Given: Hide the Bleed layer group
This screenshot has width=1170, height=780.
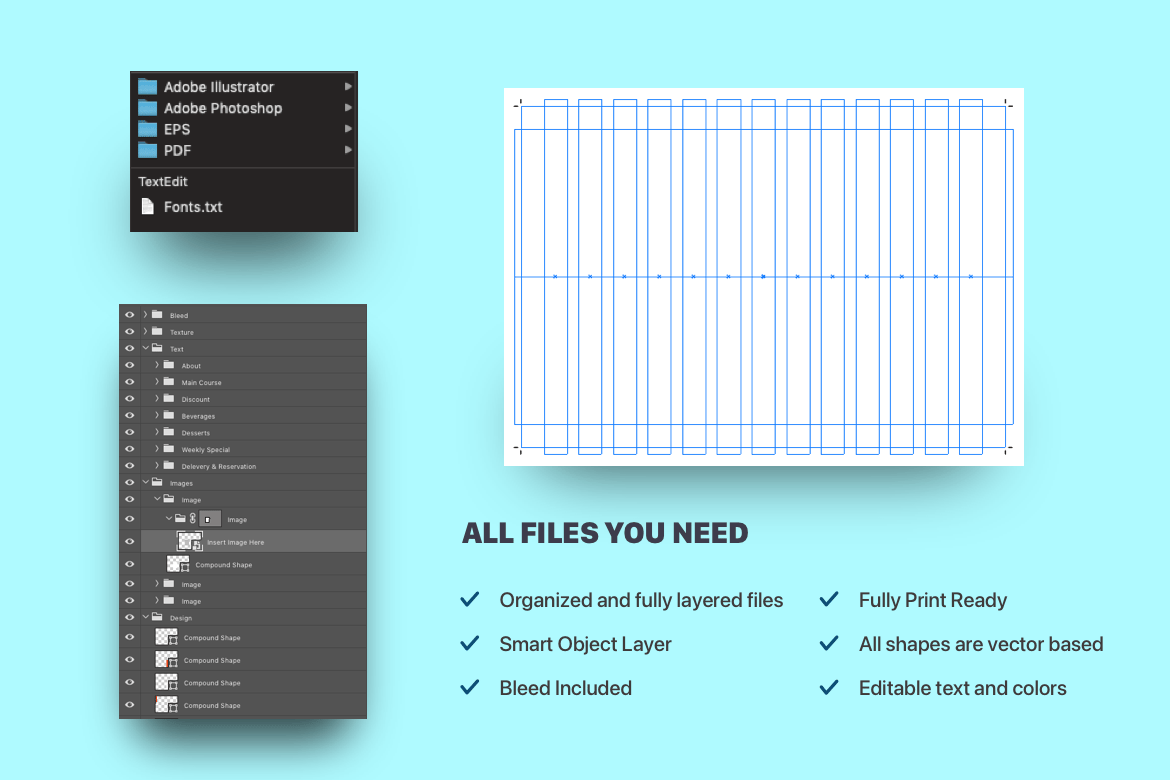Looking at the screenshot, I should pos(129,315).
